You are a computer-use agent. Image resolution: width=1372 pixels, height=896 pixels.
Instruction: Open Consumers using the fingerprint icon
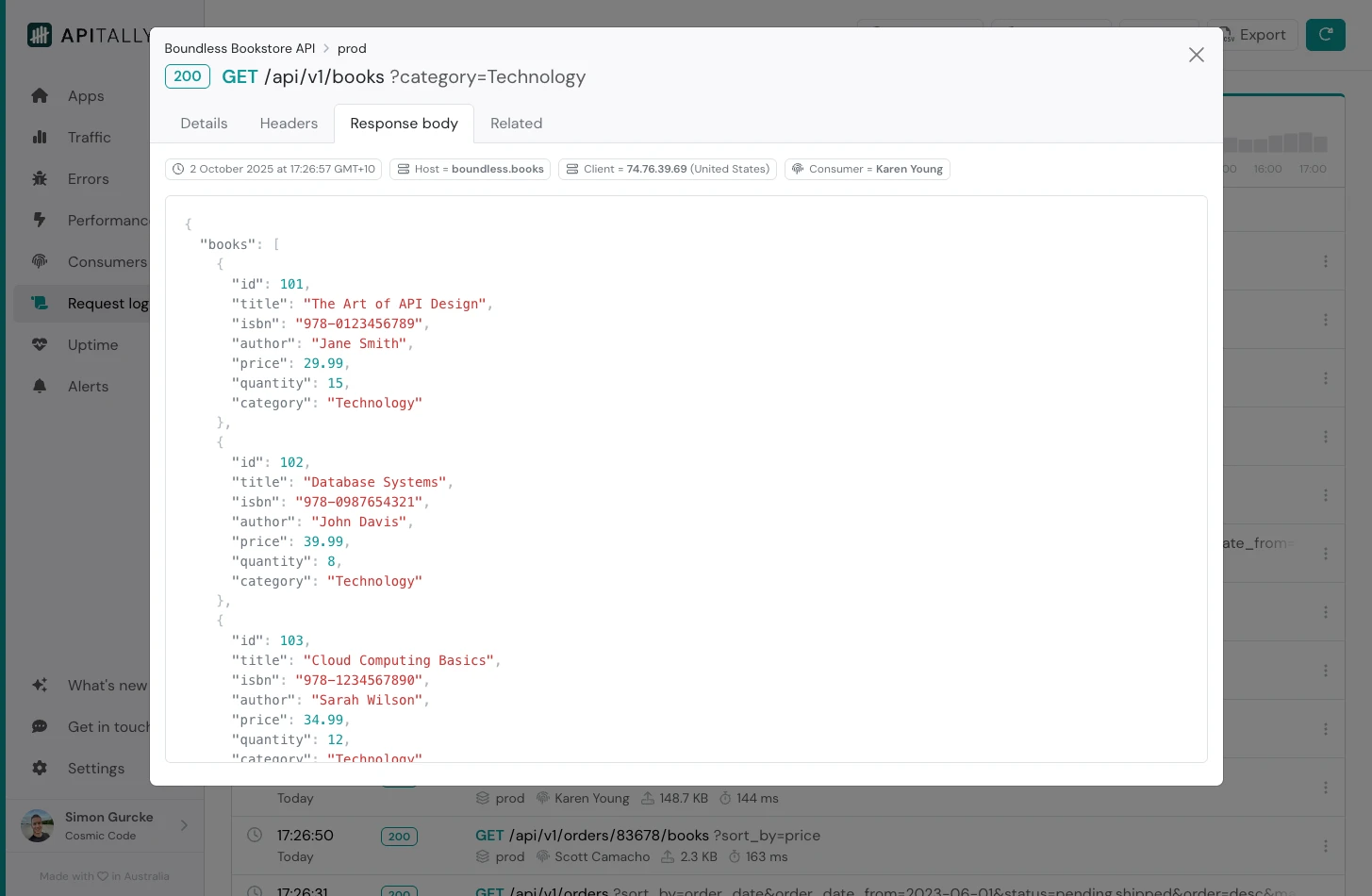[x=40, y=261]
